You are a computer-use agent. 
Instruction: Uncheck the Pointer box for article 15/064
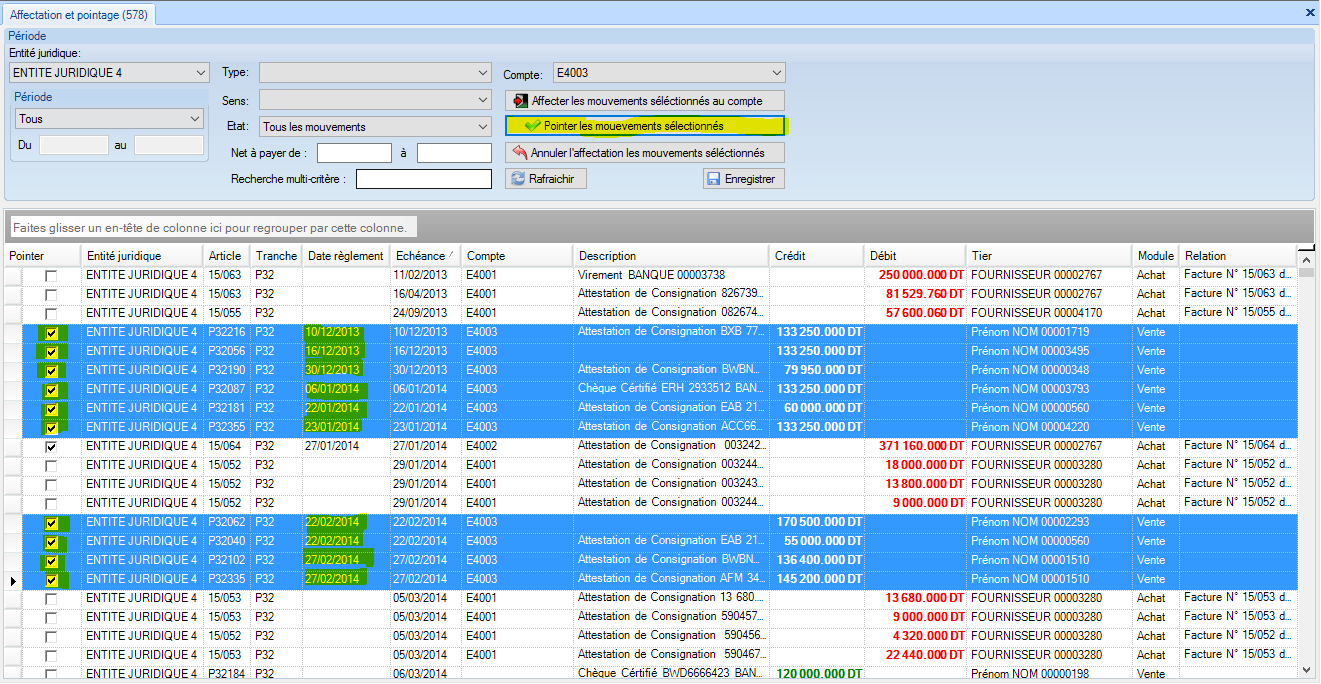pyautogui.click(x=51, y=447)
